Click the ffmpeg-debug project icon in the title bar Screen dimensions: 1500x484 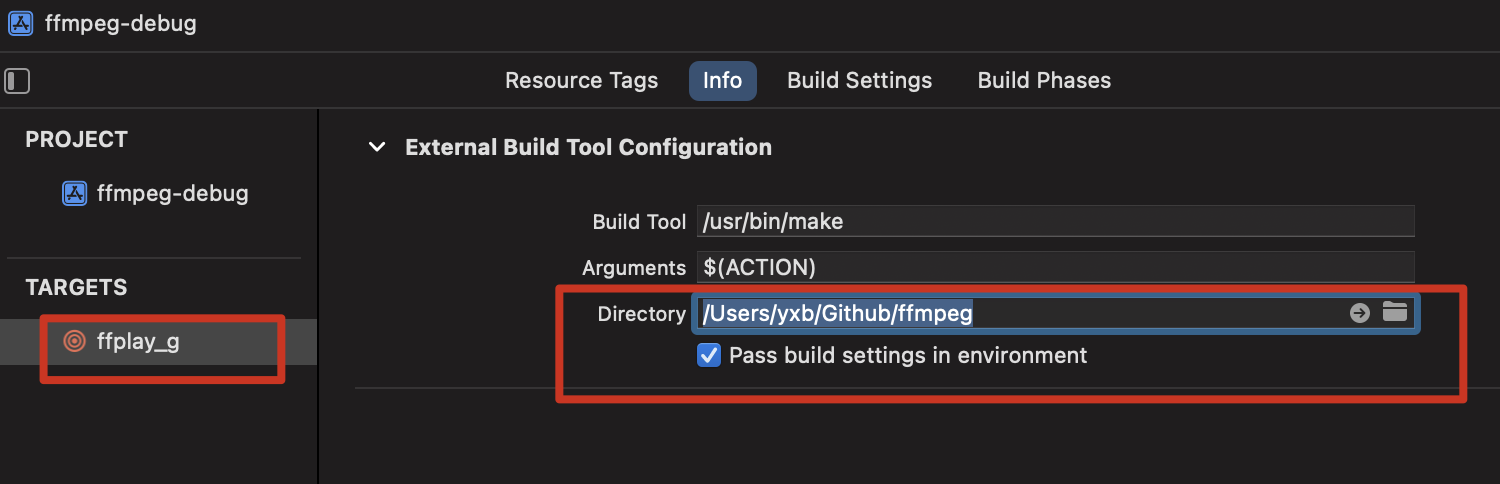tap(20, 23)
